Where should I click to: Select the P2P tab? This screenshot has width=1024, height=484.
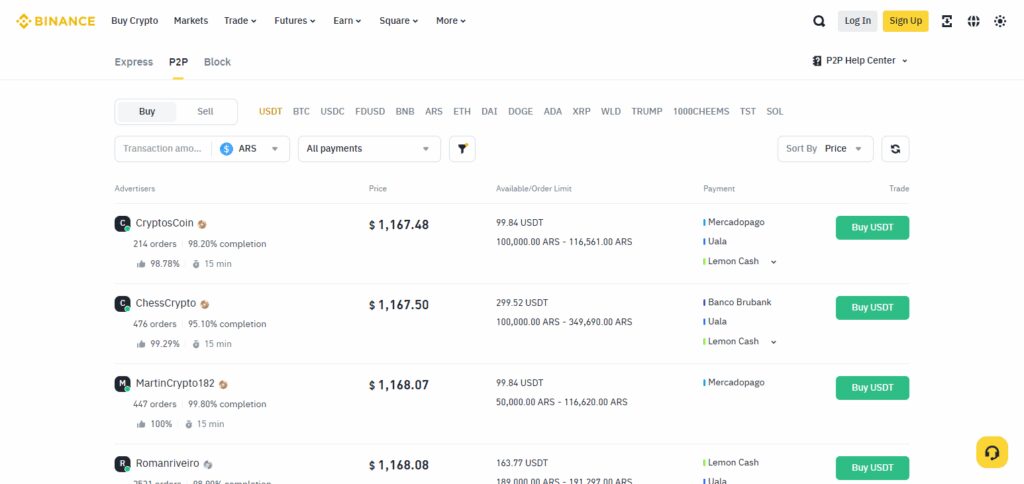pyautogui.click(x=178, y=62)
